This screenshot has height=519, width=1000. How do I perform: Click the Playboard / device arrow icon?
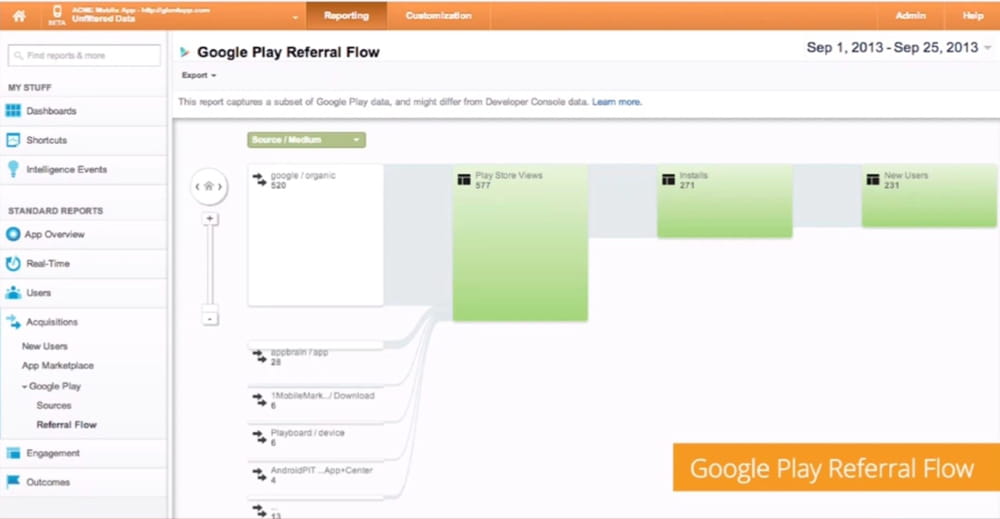(x=260, y=437)
